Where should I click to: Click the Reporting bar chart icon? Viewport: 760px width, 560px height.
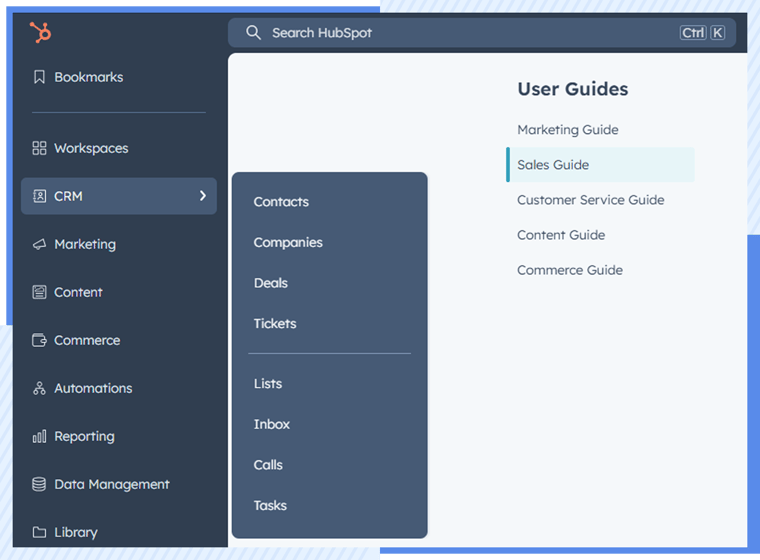39,436
